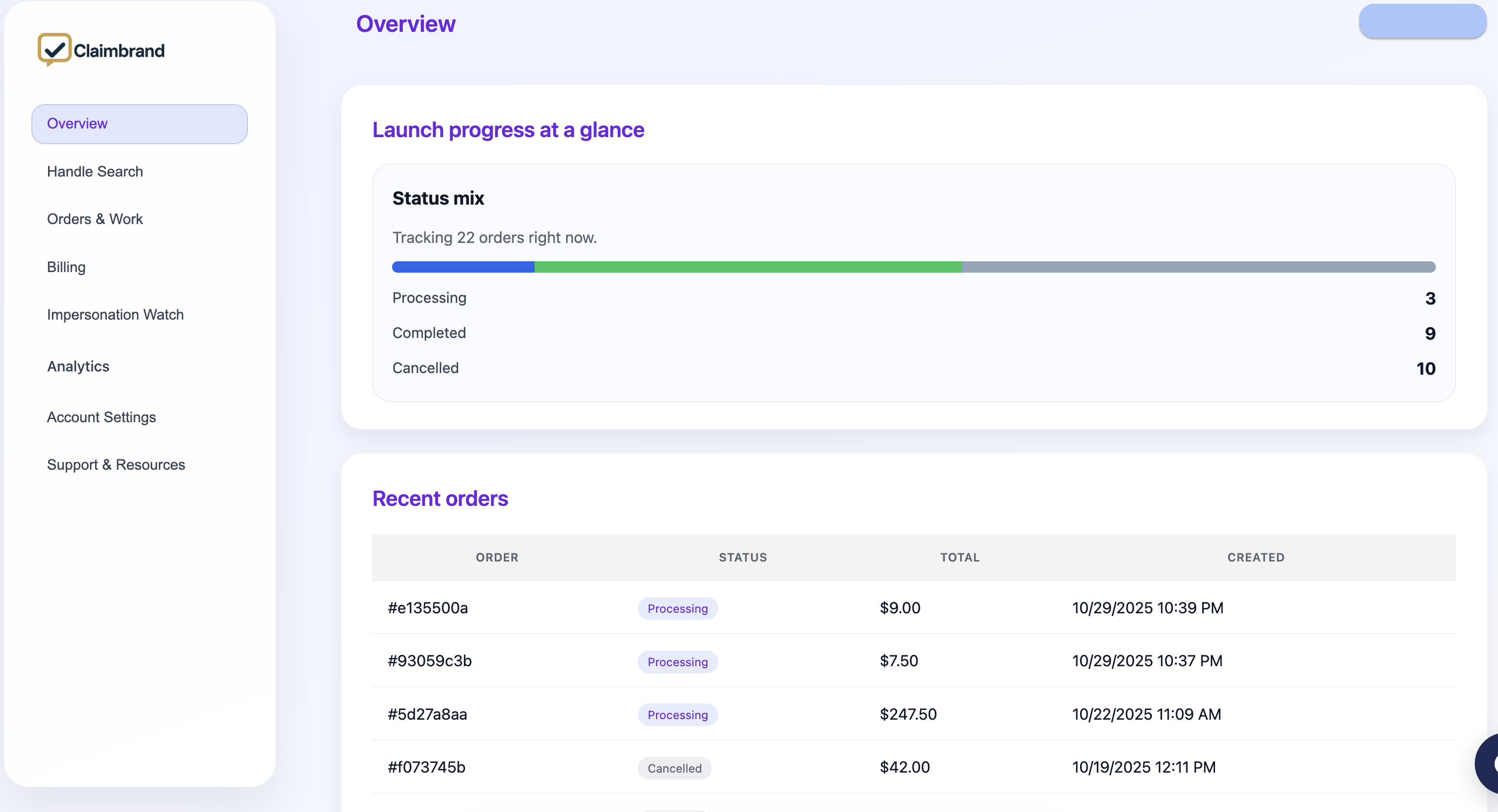
Task: Click the $9.00 total cell
Action: (x=900, y=608)
